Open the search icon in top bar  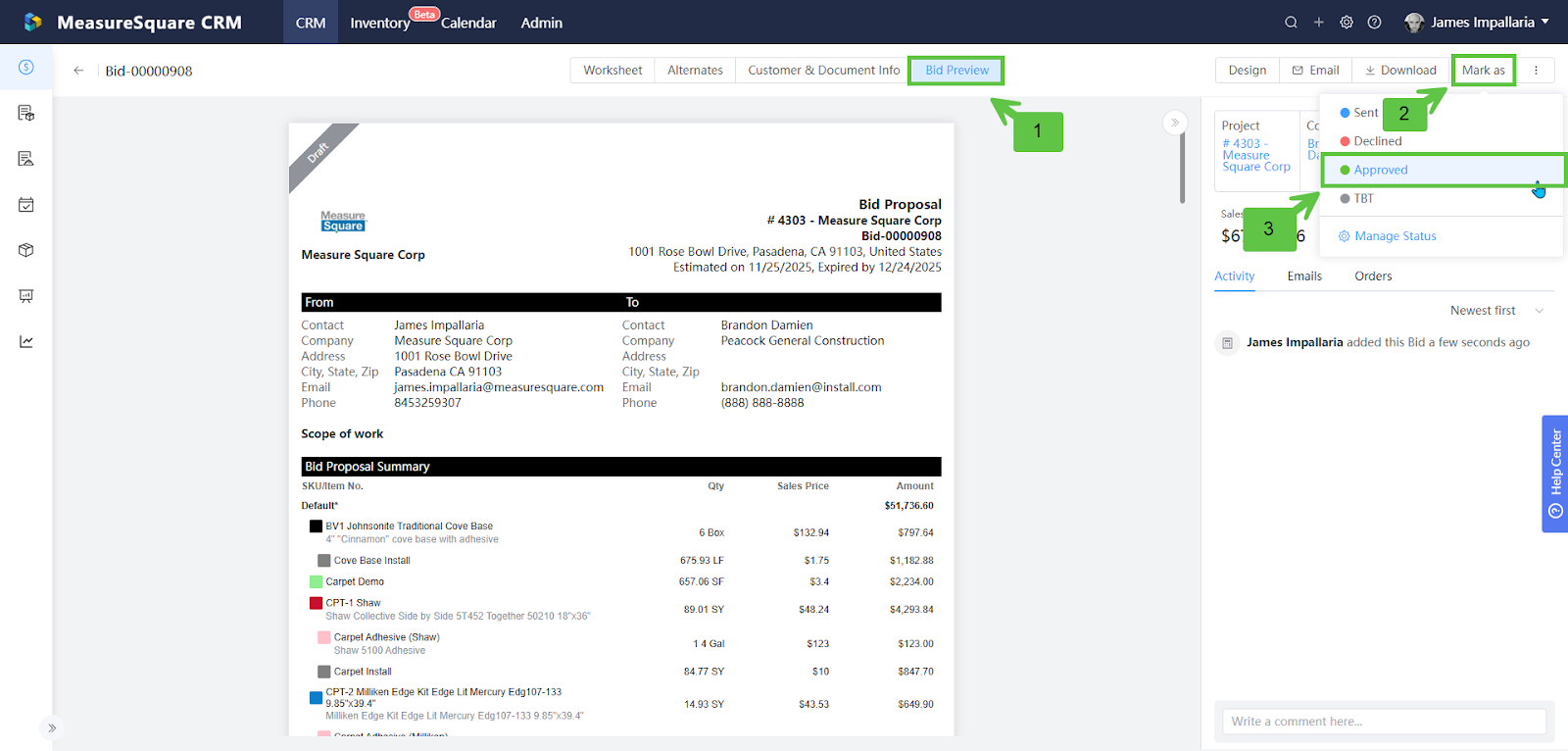pos(1291,23)
